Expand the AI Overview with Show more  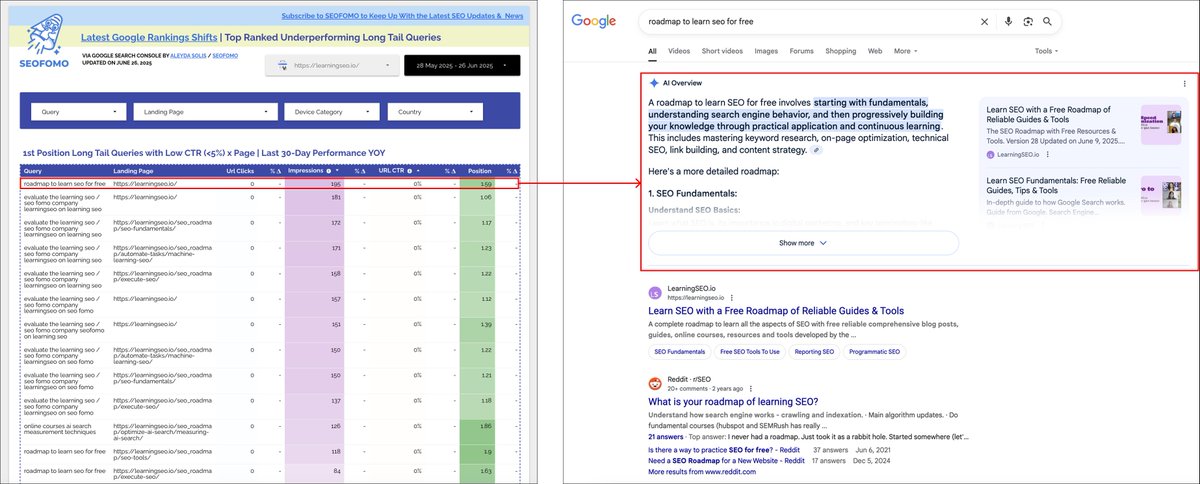(x=803, y=243)
